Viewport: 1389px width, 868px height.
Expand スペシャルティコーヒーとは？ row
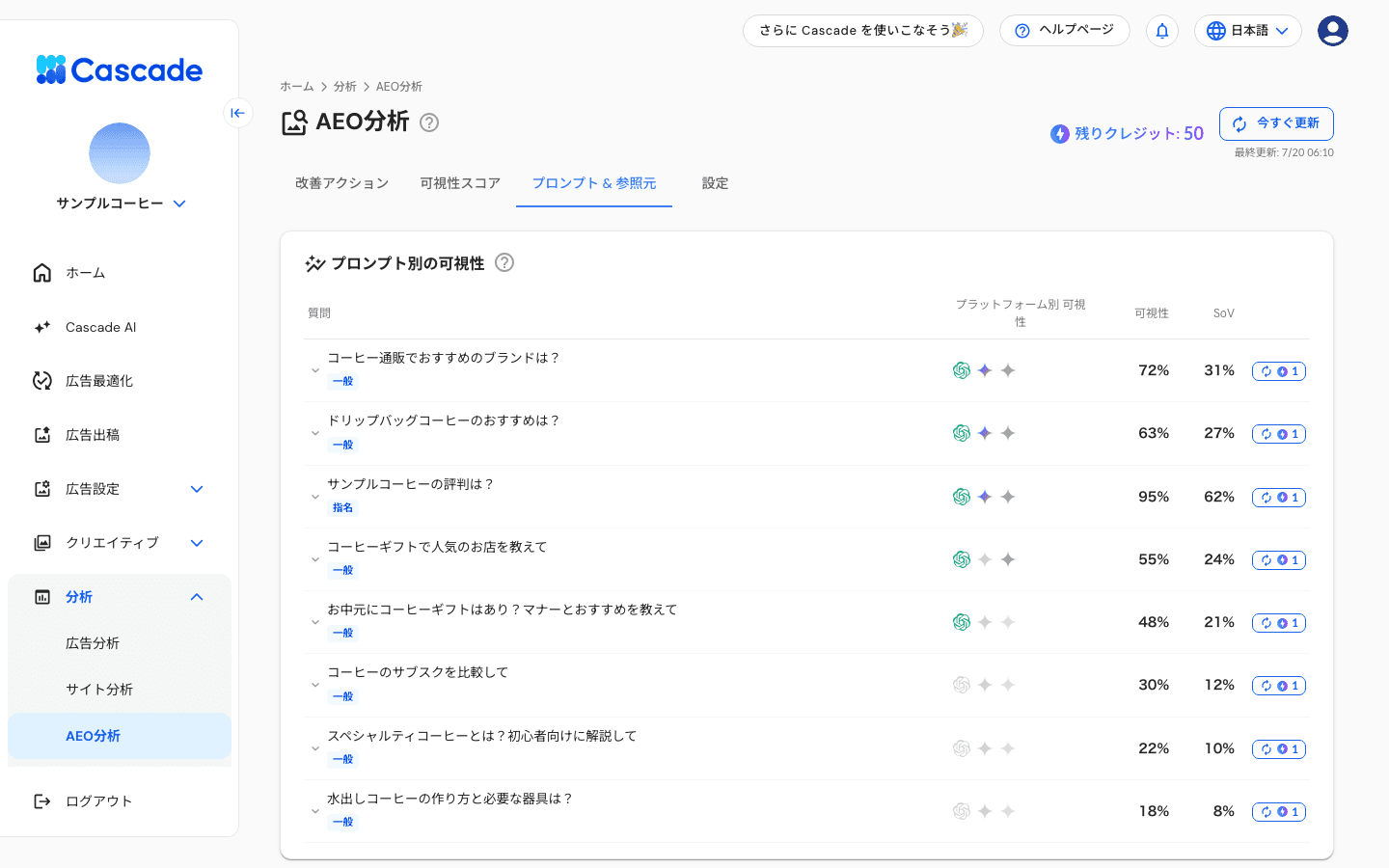pos(314,748)
